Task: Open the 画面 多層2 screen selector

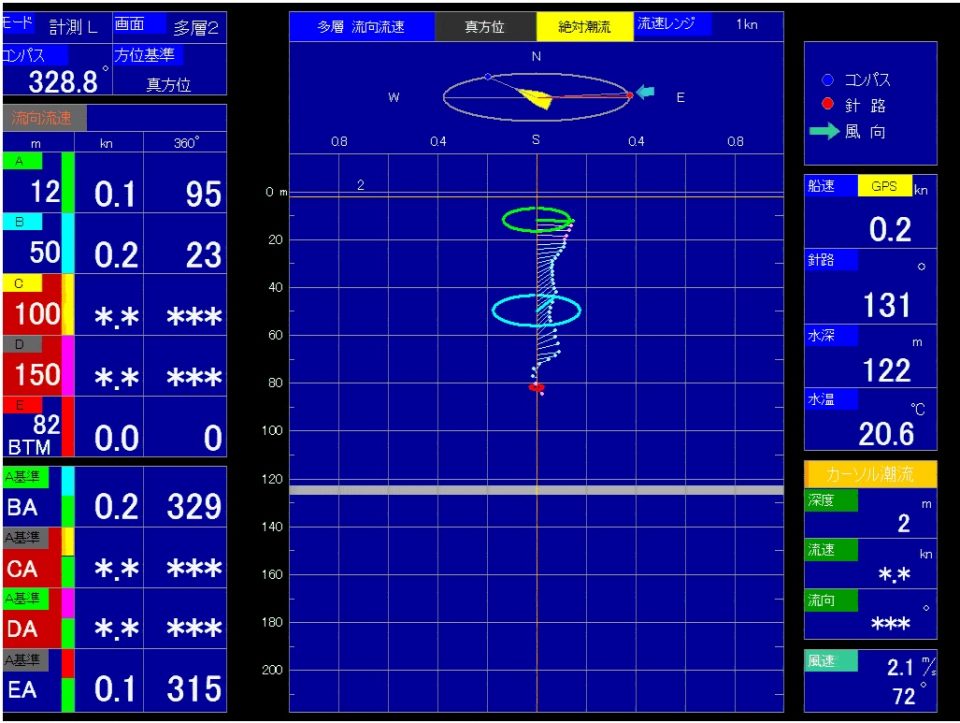Action: 169,27
